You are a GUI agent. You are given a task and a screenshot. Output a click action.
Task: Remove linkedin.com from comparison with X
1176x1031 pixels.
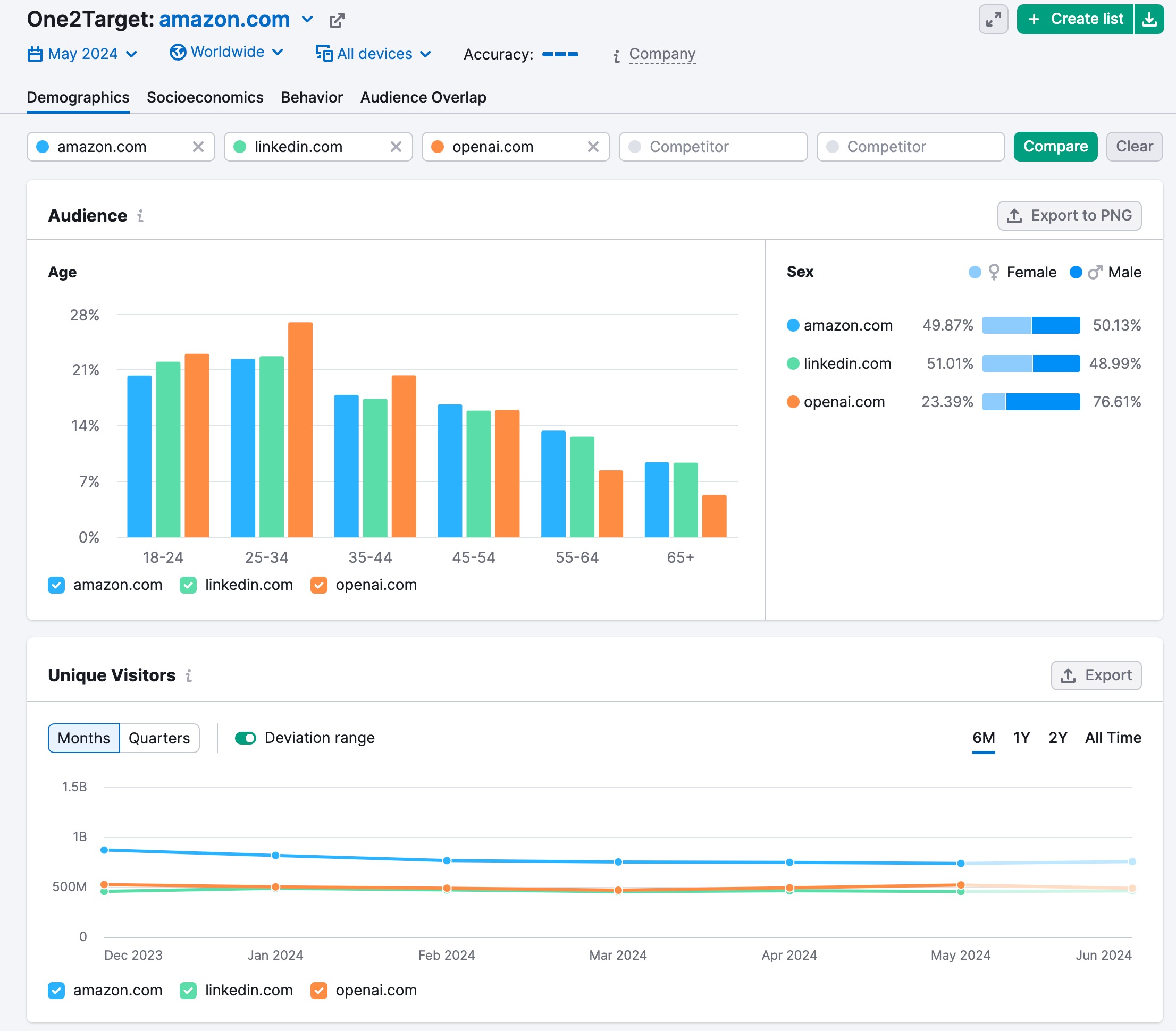pos(396,147)
